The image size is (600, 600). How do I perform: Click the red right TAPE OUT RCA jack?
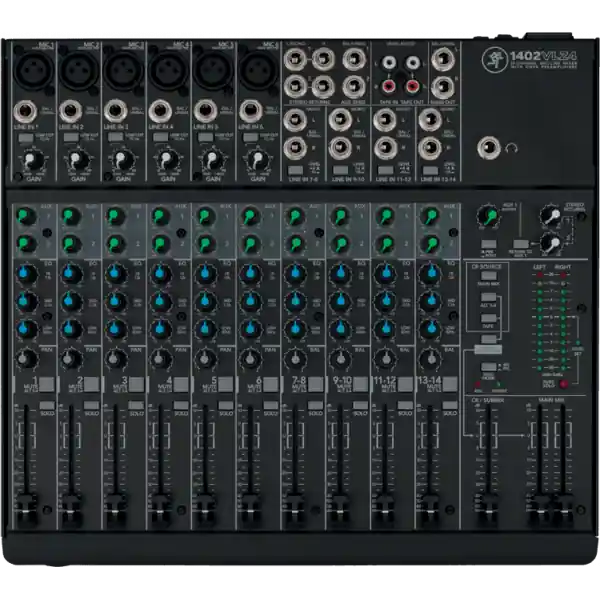412,86
